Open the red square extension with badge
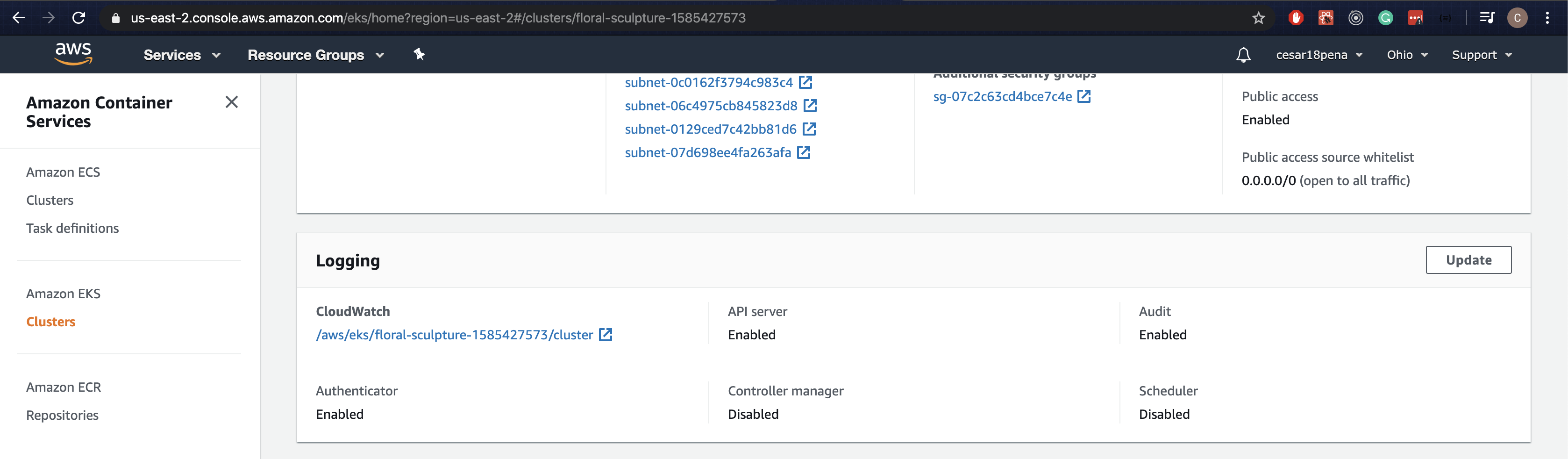 point(1416,18)
